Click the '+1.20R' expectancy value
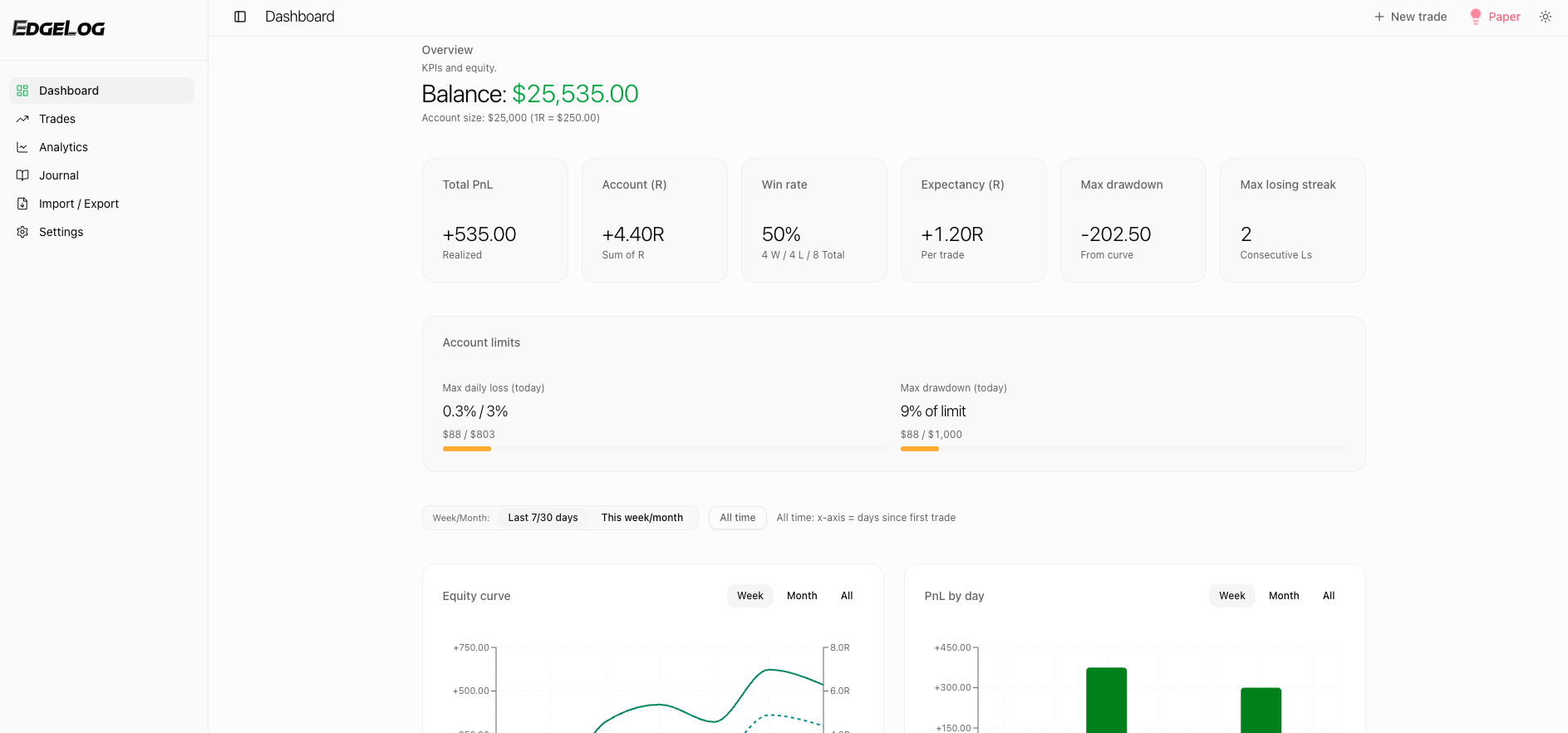This screenshot has height=733, width=1568. click(x=952, y=234)
